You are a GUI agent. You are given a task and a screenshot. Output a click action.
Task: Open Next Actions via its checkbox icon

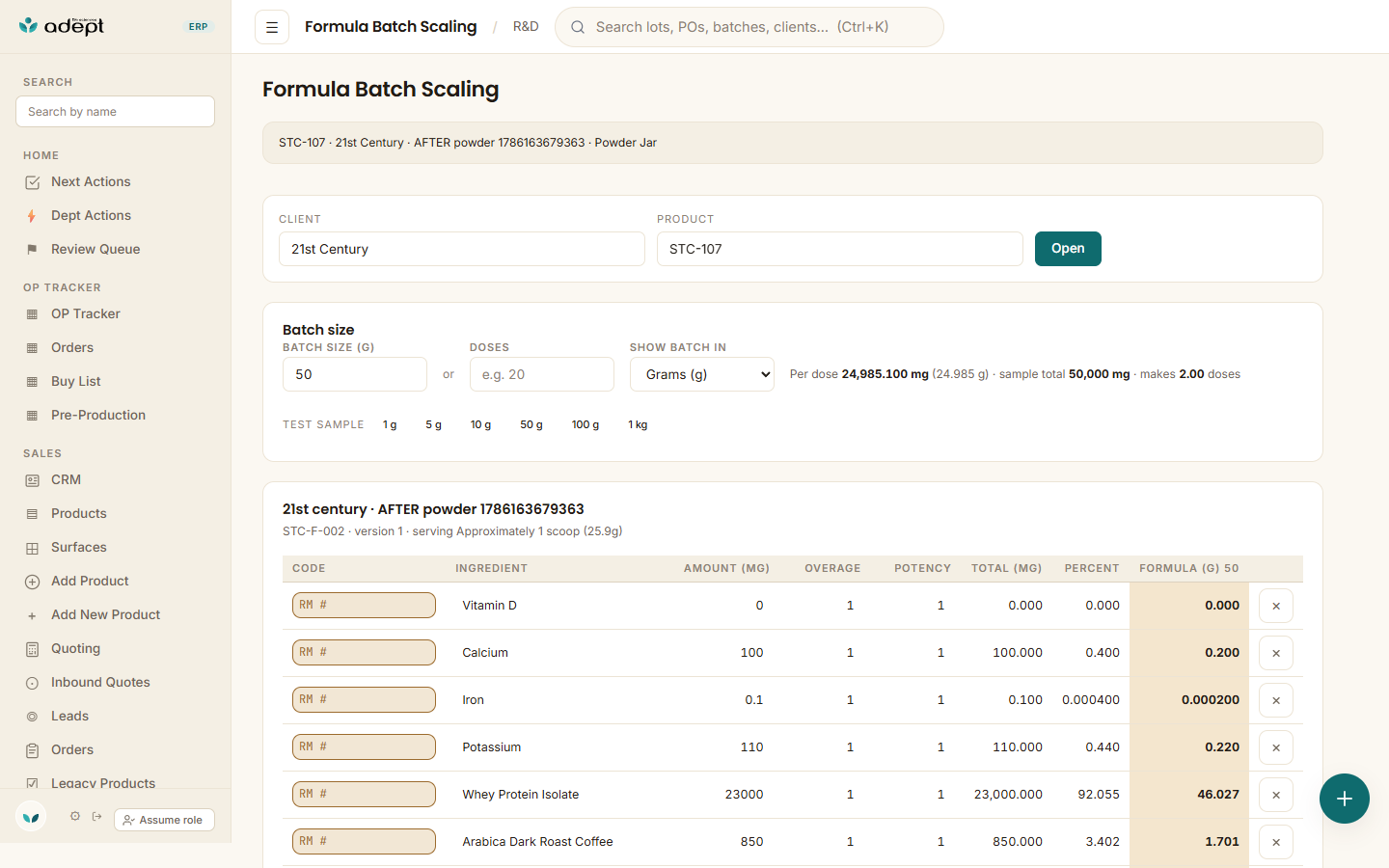(33, 182)
